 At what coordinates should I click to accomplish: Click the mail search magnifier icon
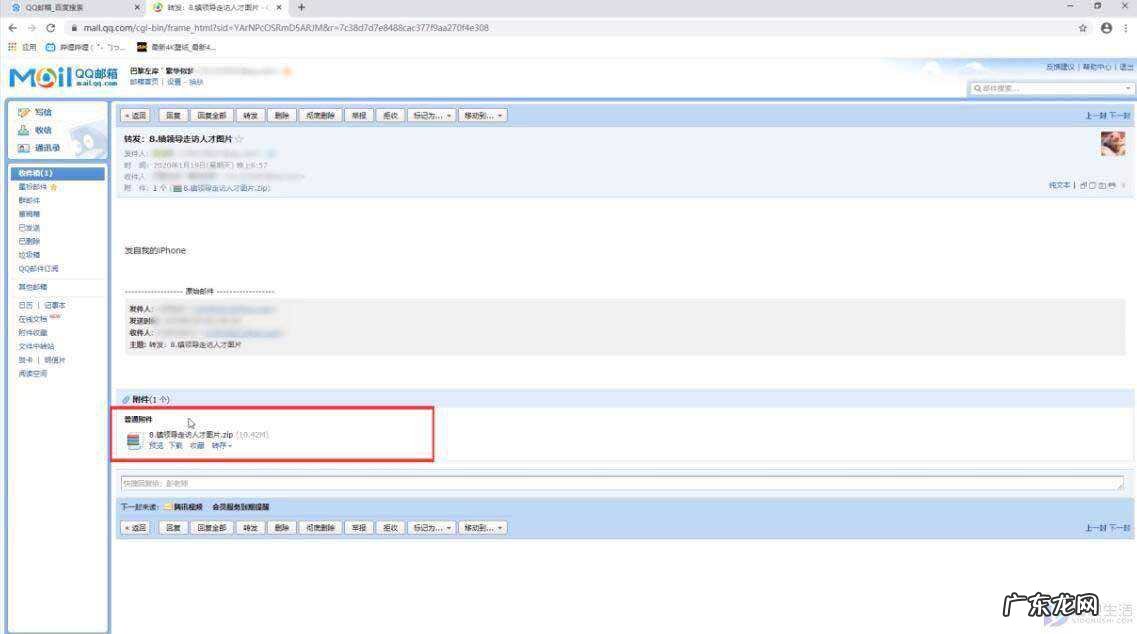(x=977, y=88)
